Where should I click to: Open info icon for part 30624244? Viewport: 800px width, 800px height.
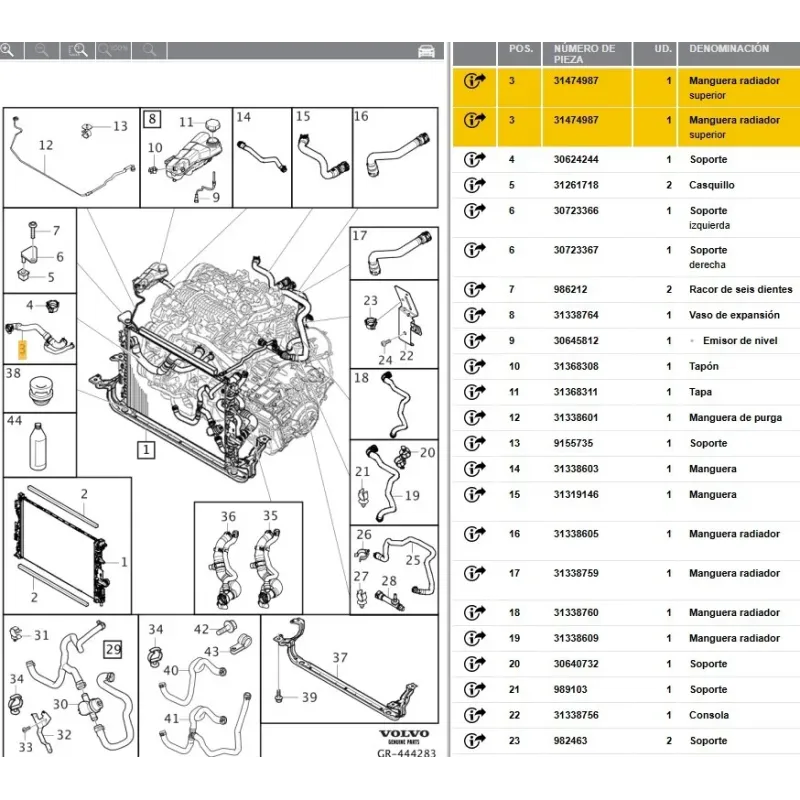(475, 160)
